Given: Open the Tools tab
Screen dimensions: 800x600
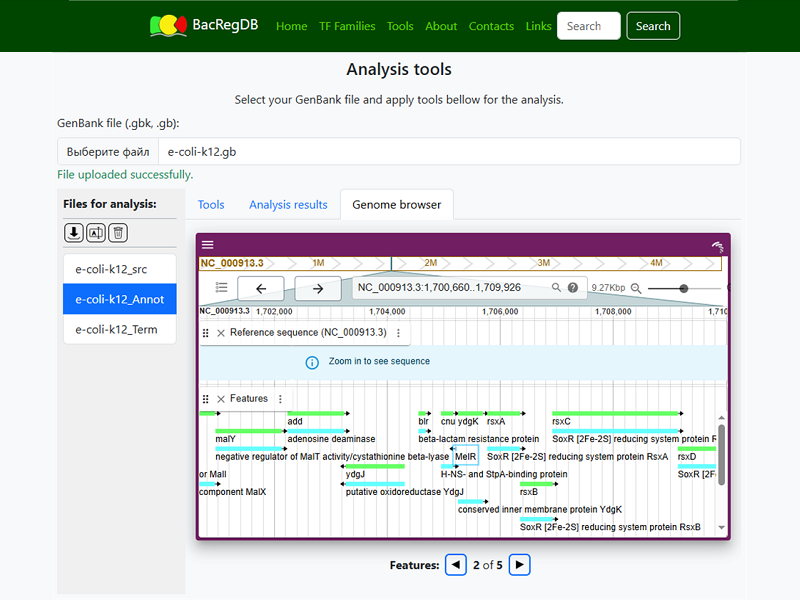Looking at the screenshot, I should tap(211, 205).
